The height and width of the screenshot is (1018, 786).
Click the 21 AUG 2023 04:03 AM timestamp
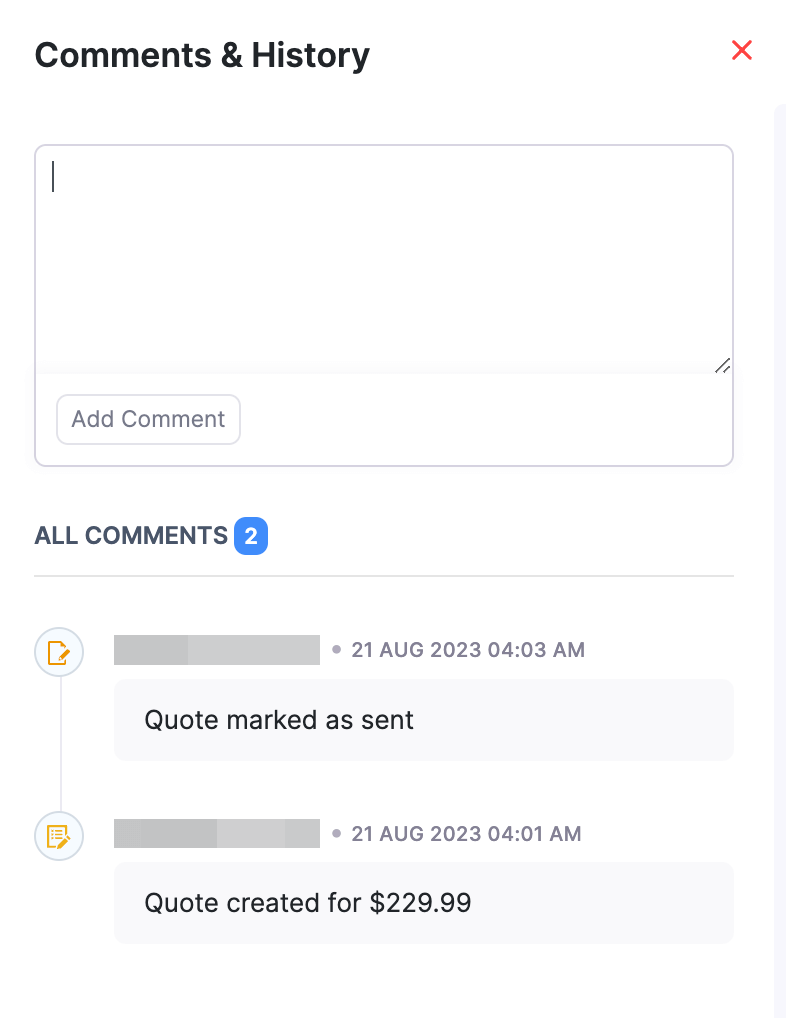[x=468, y=650]
